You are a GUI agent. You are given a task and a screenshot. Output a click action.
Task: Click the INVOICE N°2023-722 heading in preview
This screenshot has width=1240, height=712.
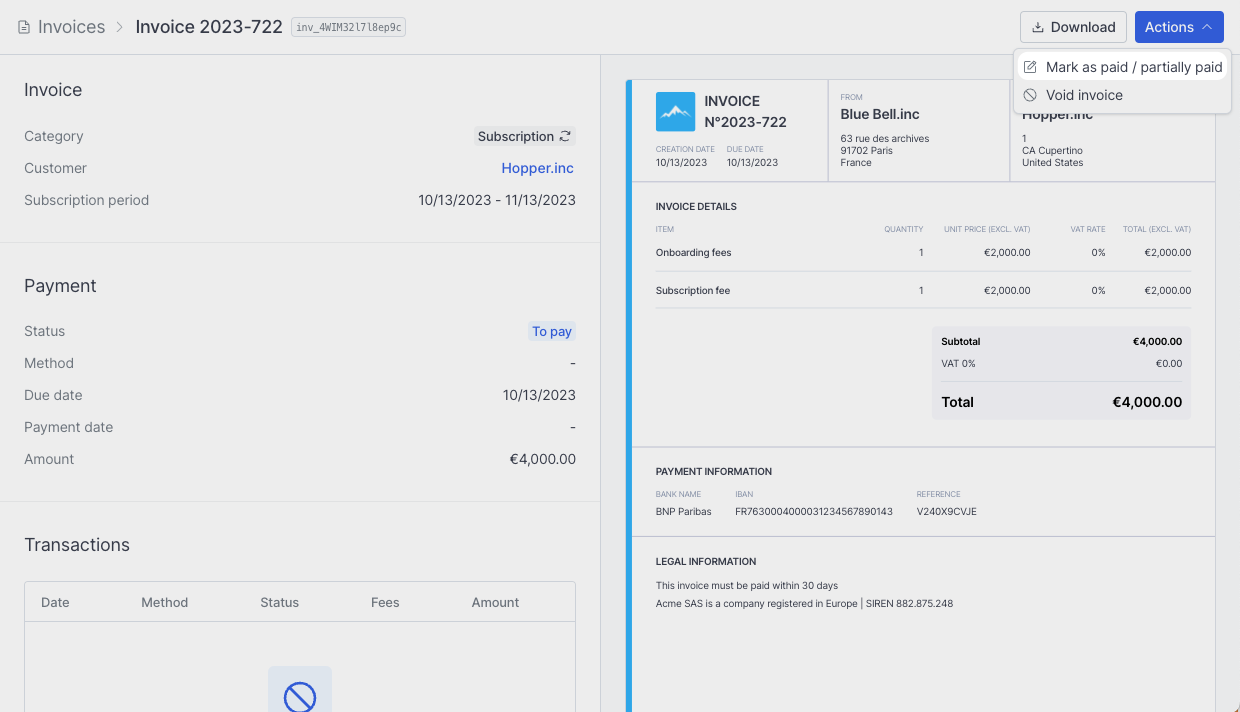[x=745, y=112]
